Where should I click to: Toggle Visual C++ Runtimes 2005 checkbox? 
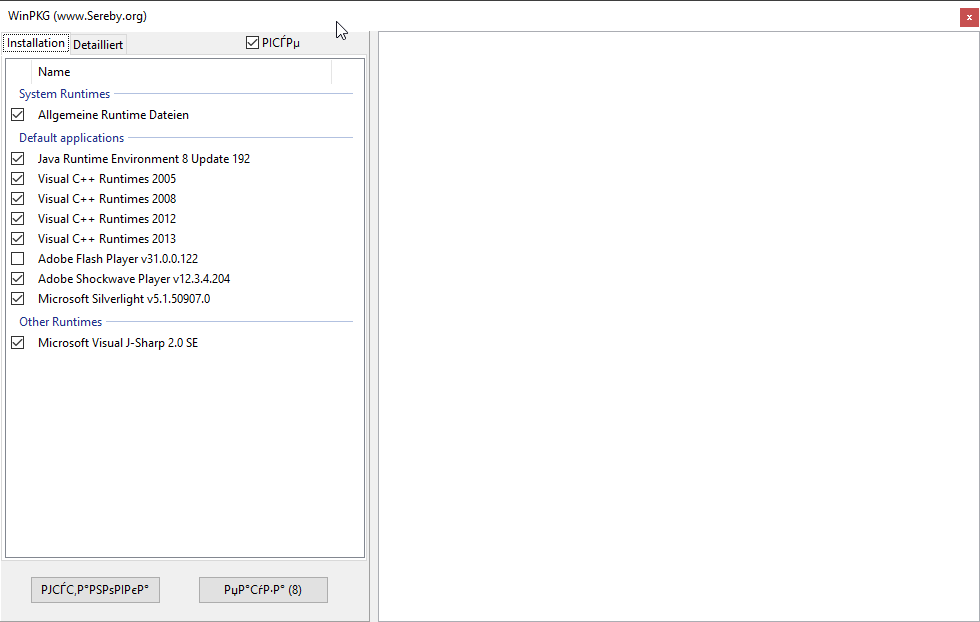[x=18, y=179]
